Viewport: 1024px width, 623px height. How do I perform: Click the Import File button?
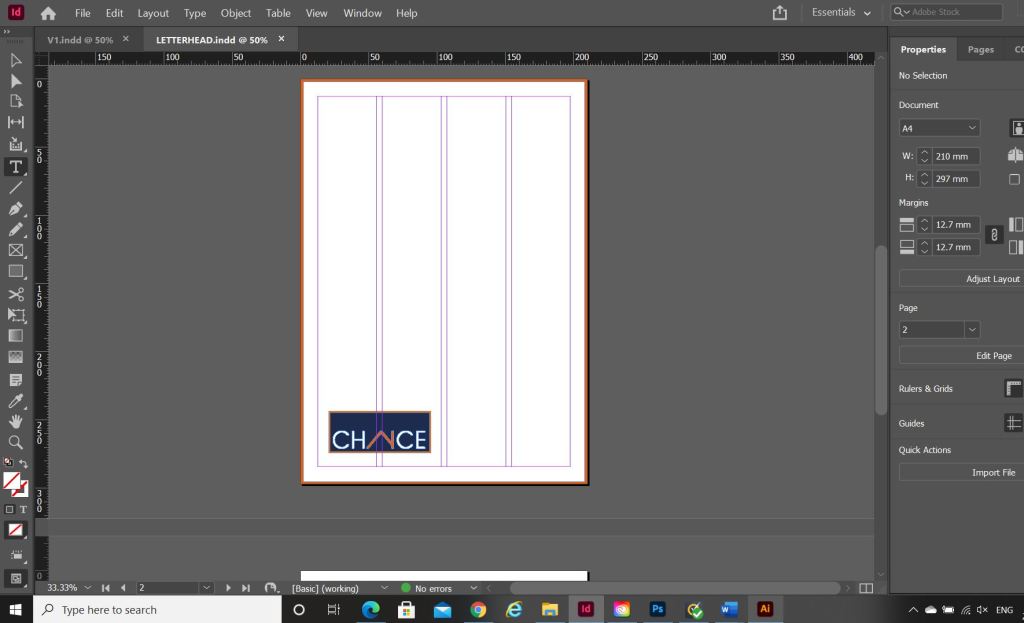click(960, 472)
